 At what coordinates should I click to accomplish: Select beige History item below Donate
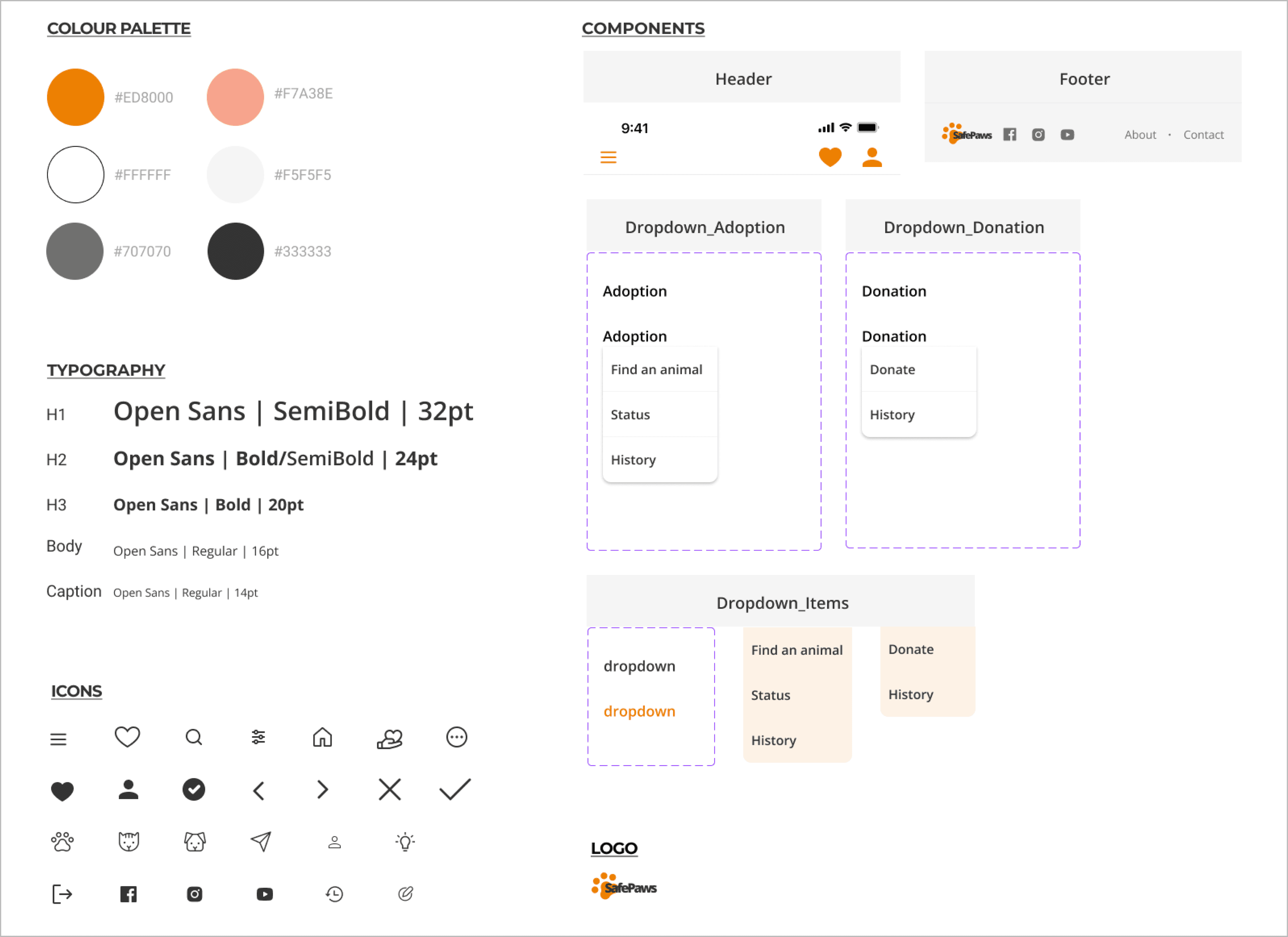927,695
